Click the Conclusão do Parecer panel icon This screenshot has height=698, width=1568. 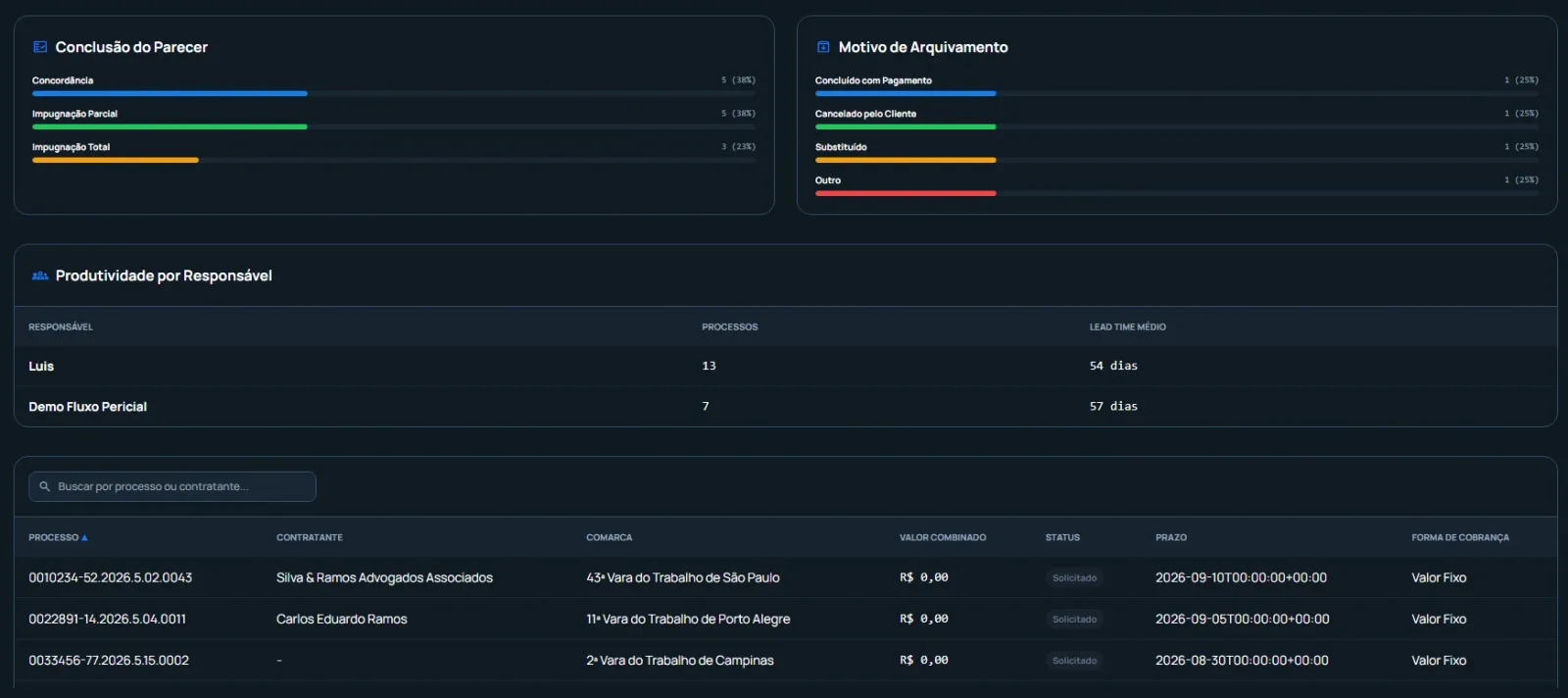pos(40,47)
